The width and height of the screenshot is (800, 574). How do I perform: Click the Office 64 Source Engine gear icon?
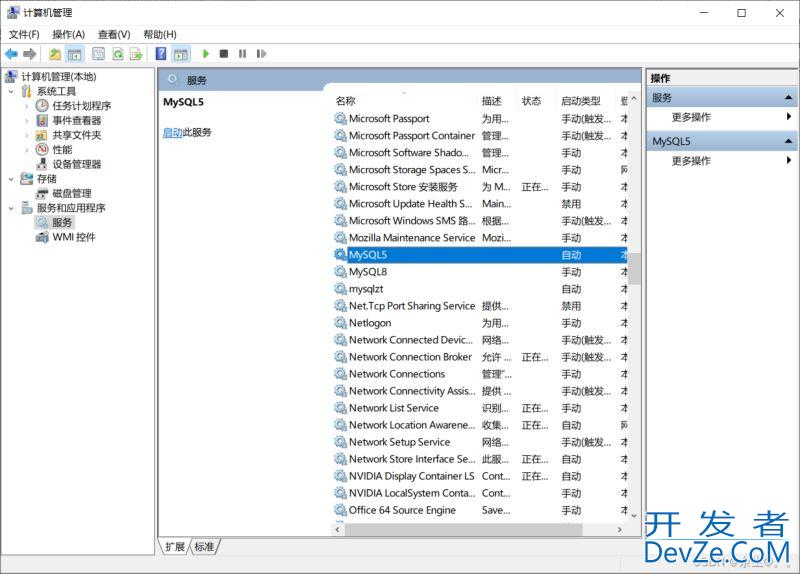coord(340,510)
